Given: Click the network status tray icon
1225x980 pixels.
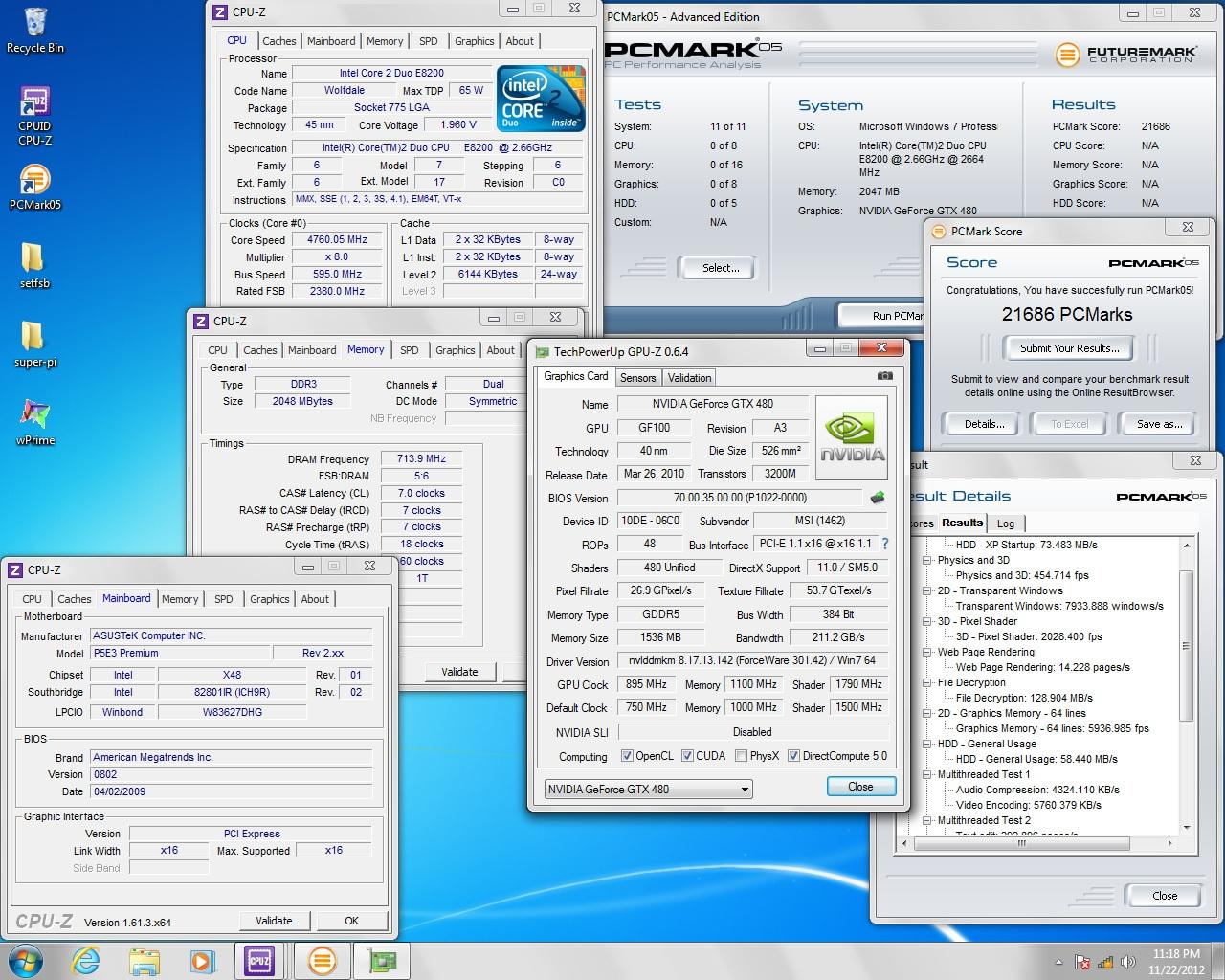Looking at the screenshot, I should (1105, 962).
